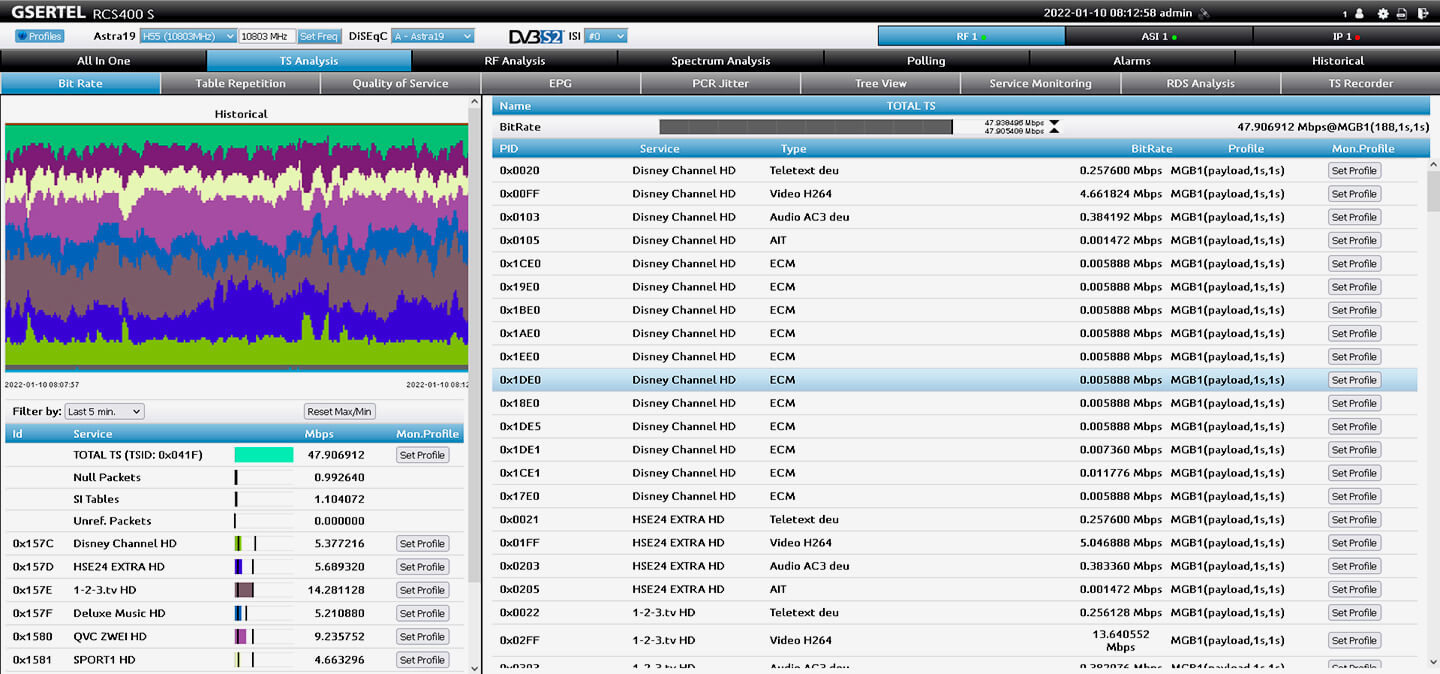
Task: Click PID 0x0103 Audio AC3 deu row
Action: 954,217
